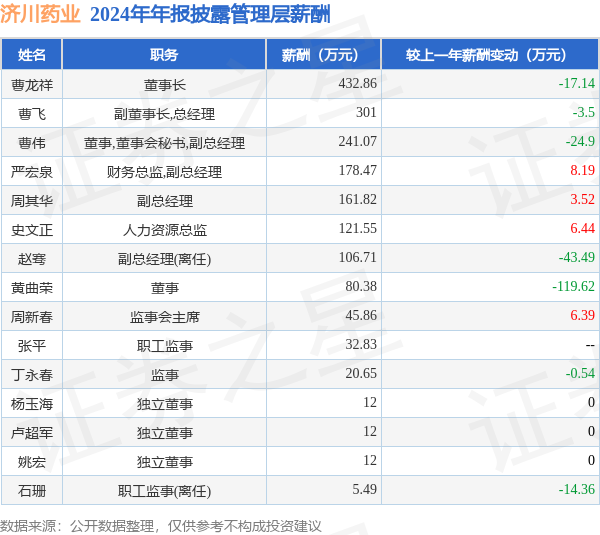Click change value 0 in 姚宏's row
Image resolution: width=600 pixels, height=535 pixels.
591,460
